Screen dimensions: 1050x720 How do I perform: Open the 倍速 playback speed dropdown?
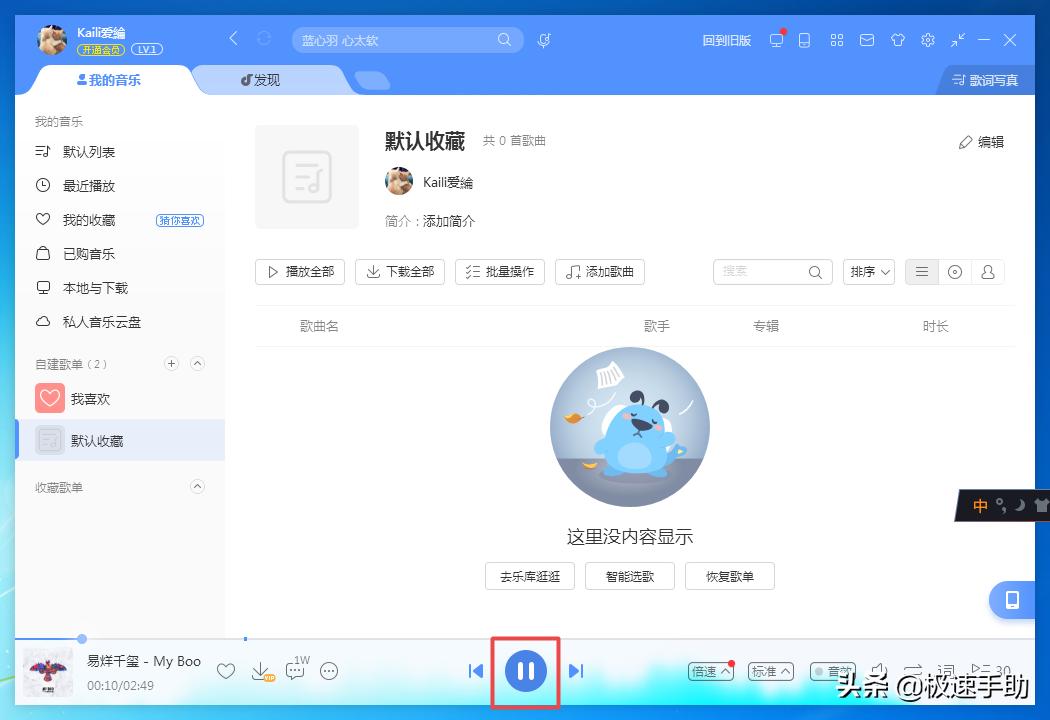[710, 671]
